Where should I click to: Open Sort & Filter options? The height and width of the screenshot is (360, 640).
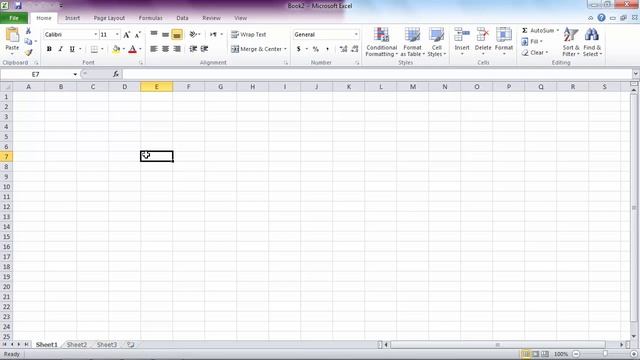pos(571,42)
